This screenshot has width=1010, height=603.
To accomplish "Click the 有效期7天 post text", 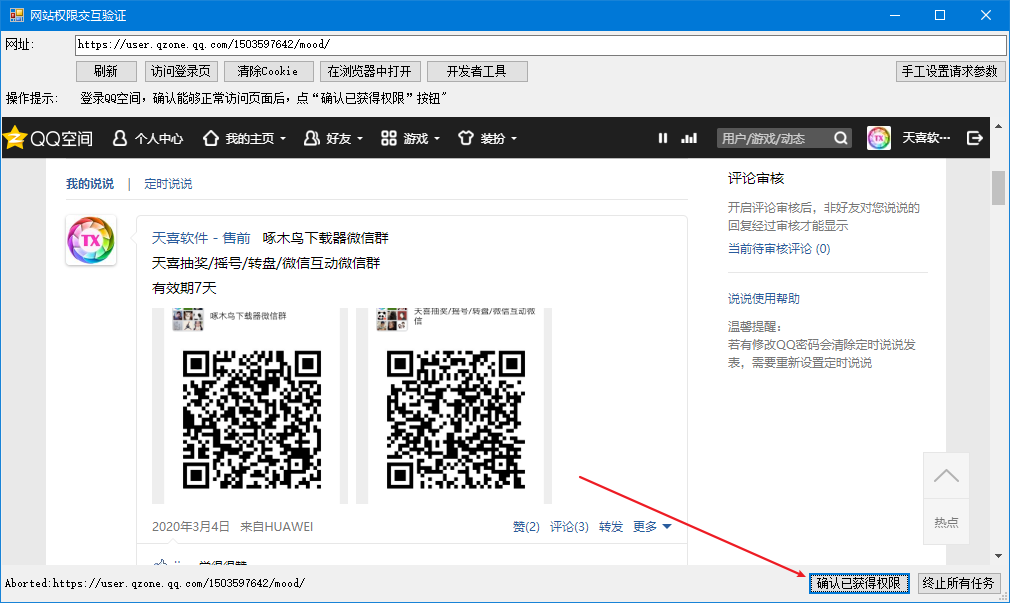I will click(184, 288).
